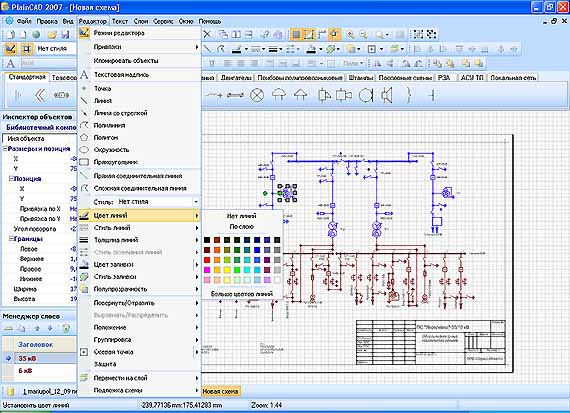Pick the magenta swatch in the line color palette
Screen dimensions: 570x413
[207, 270]
